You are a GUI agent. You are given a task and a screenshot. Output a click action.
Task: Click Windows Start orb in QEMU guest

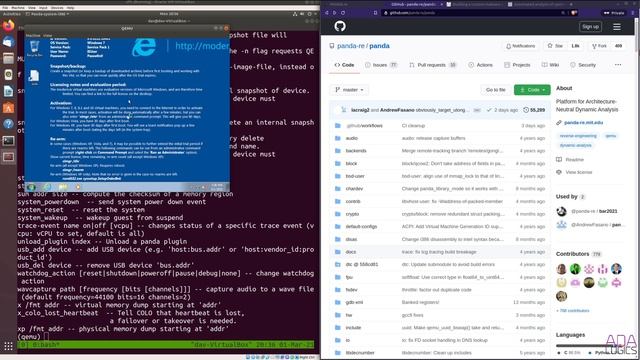31,187
